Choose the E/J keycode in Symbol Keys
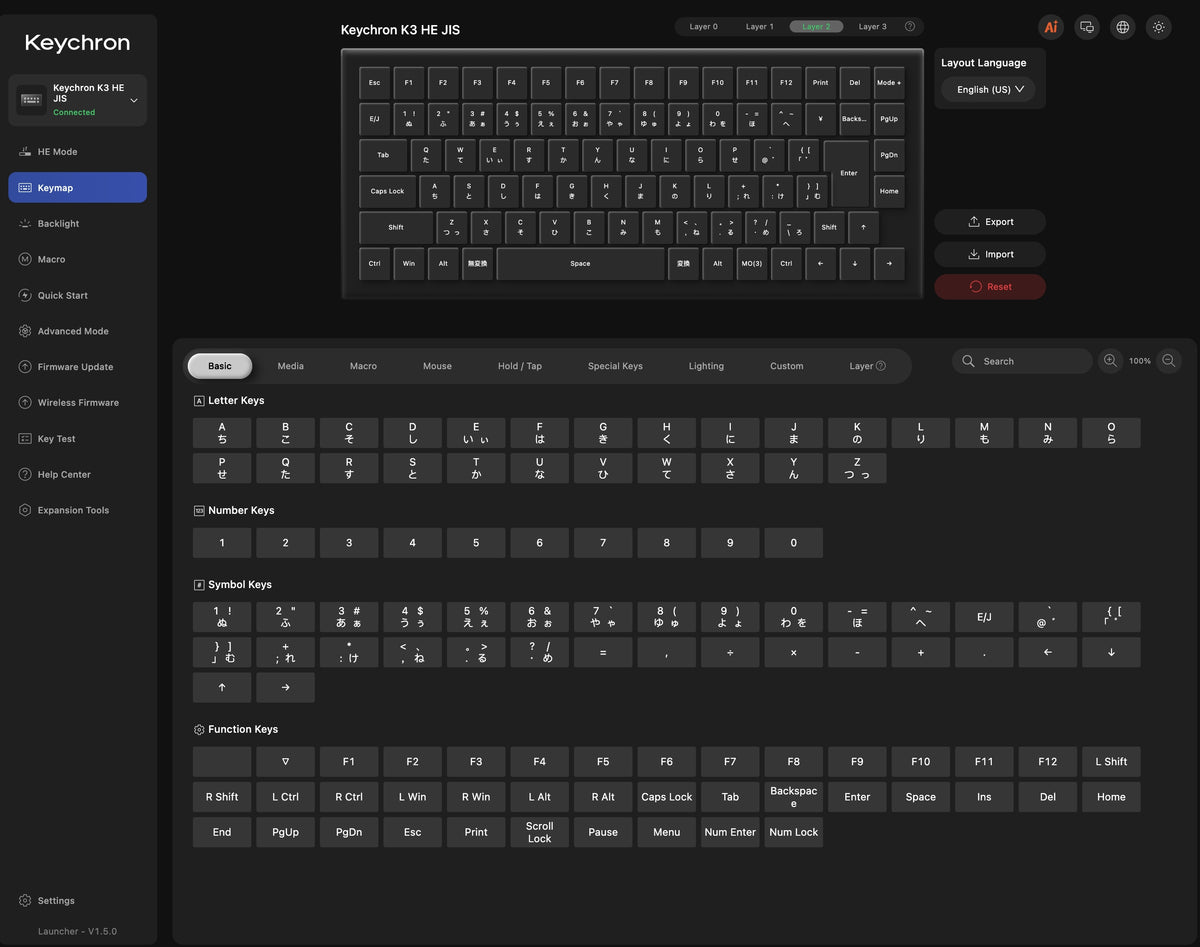The height and width of the screenshot is (947, 1200). pyautogui.click(x=984, y=617)
